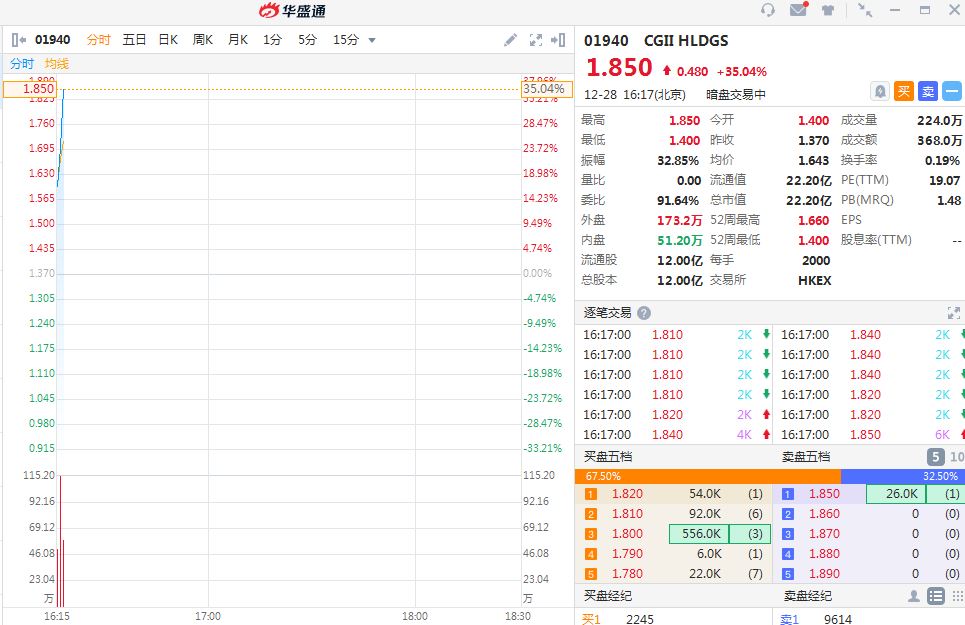965x625 pixels.
Task: Collapse the left panel beside 01940
Action: coord(19,40)
